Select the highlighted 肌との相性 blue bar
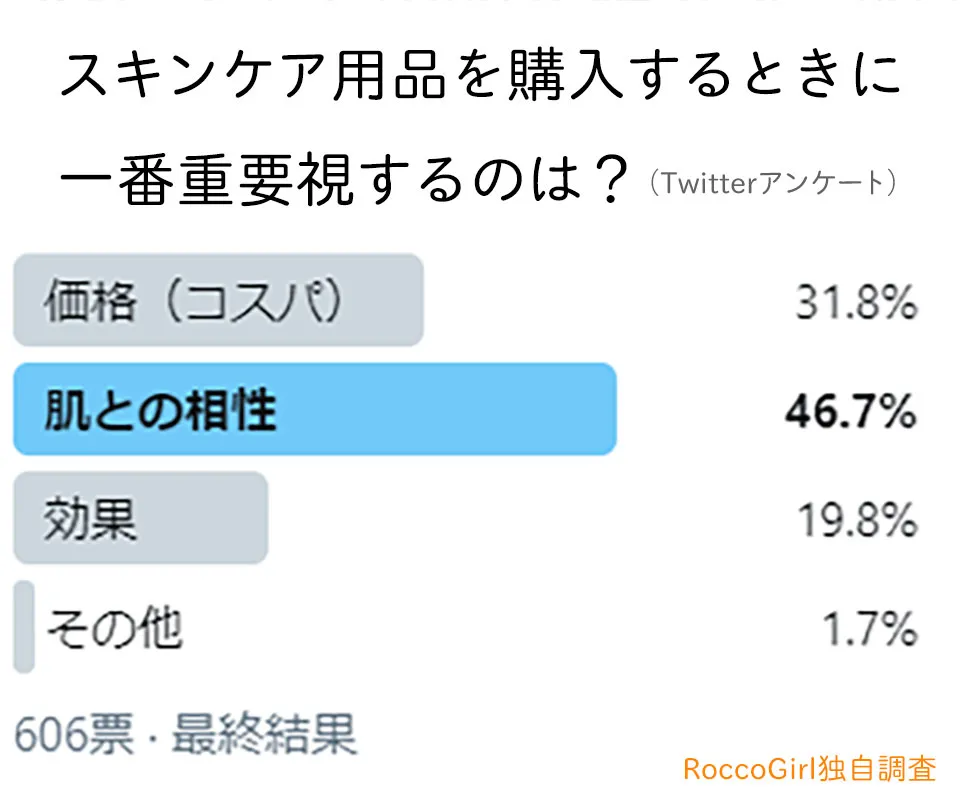960x798 pixels. pyautogui.click(x=314, y=409)
